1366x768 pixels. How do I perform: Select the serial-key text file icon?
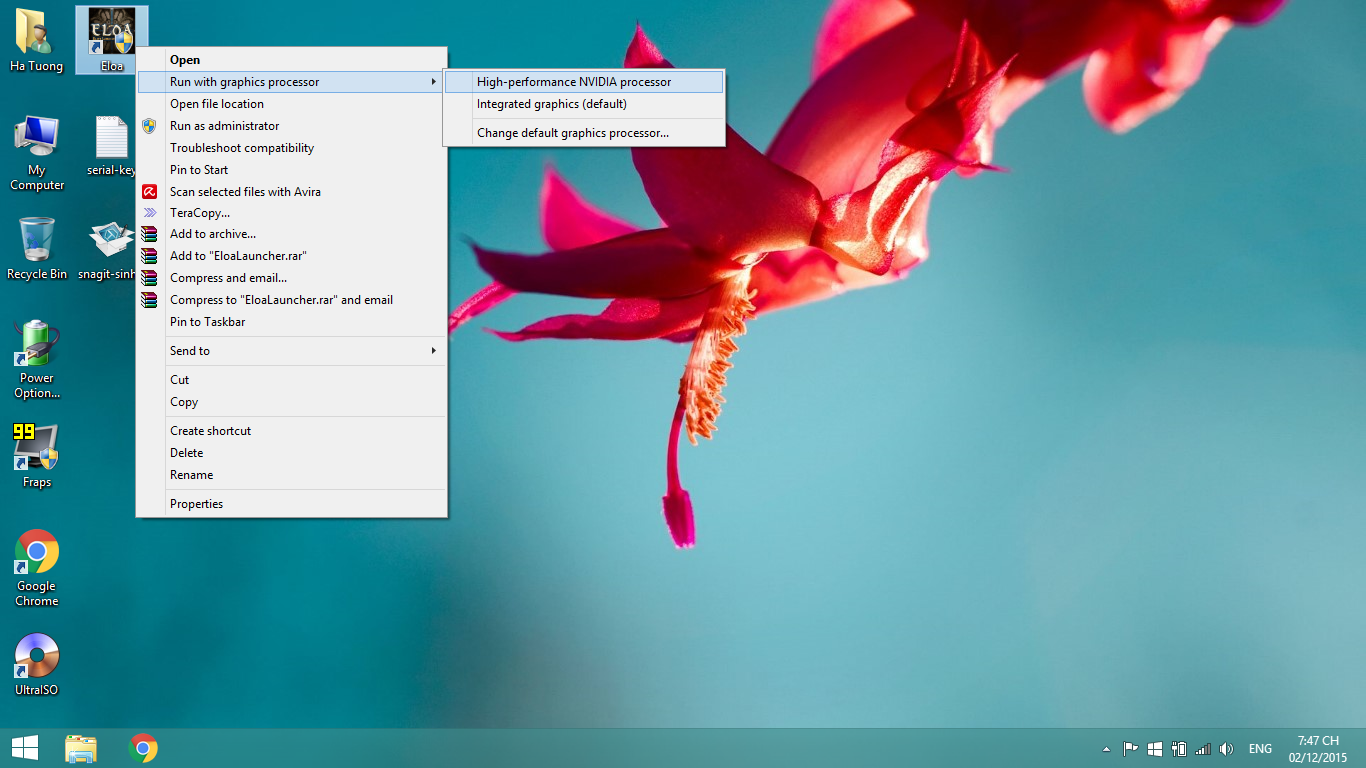point(112,145)
